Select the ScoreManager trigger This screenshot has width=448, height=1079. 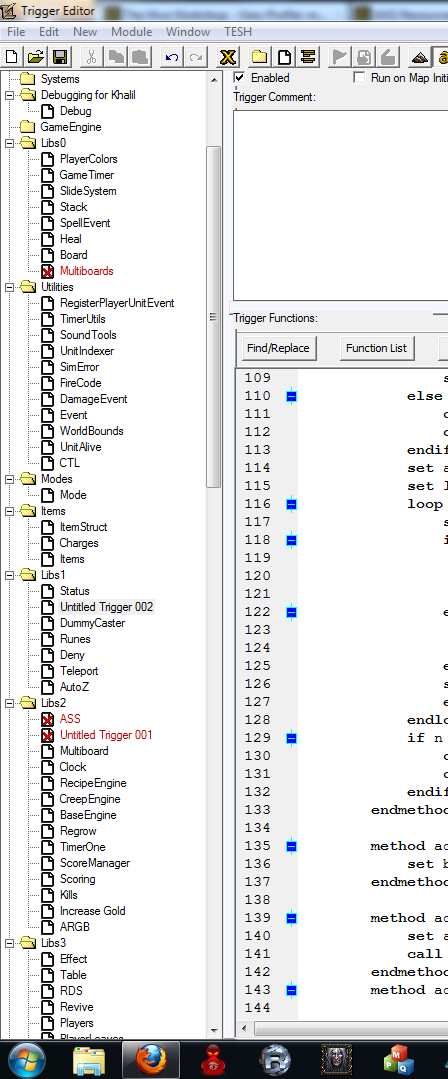coord(95,863)
